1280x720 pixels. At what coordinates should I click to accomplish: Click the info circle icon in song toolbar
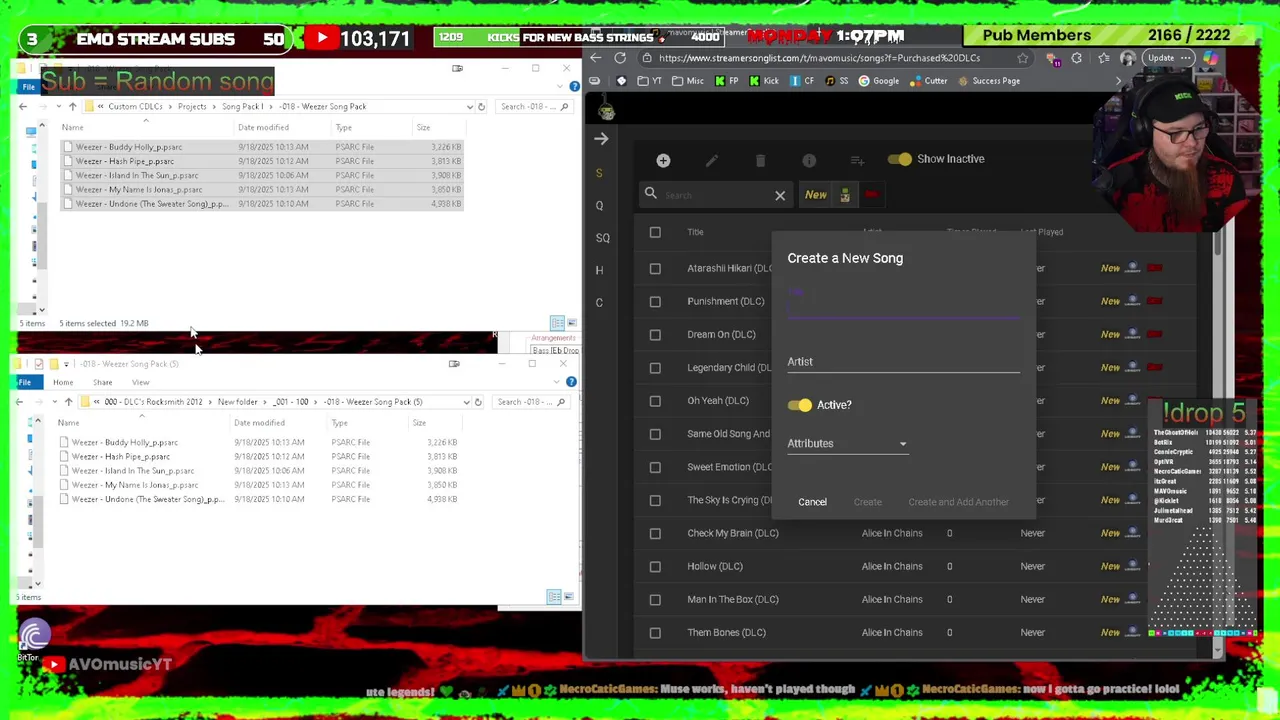[x=809, y=160]
